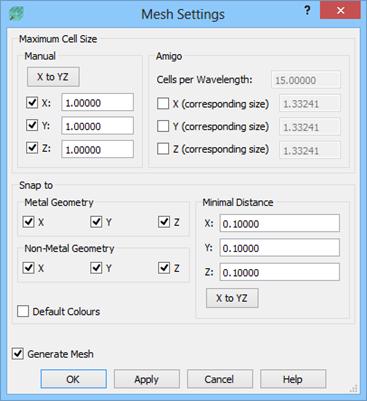Click the Manual Z value field
This screenshot has height=401, width=367.
point(97,149)
